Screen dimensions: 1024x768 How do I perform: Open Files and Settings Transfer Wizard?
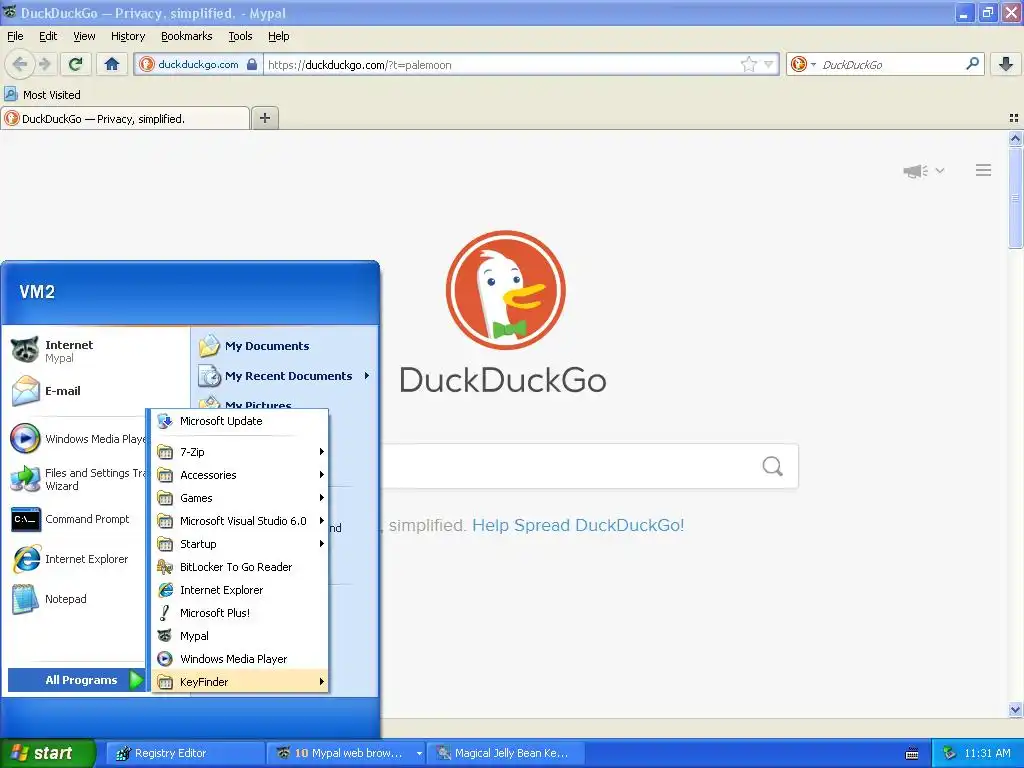[x=78, y=479]
